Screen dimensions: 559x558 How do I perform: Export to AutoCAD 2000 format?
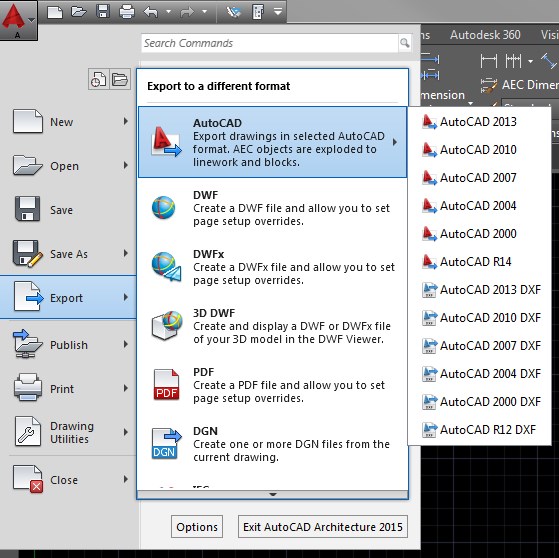(479, 234)
